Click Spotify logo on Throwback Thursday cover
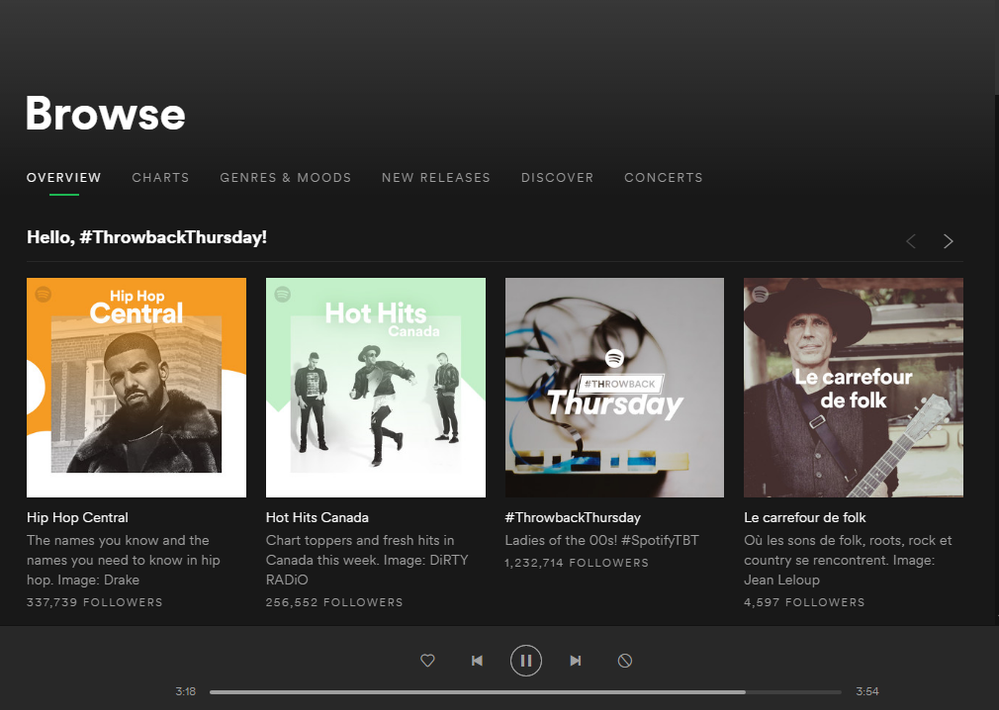999x710 pixels. [x=614, y=358]
